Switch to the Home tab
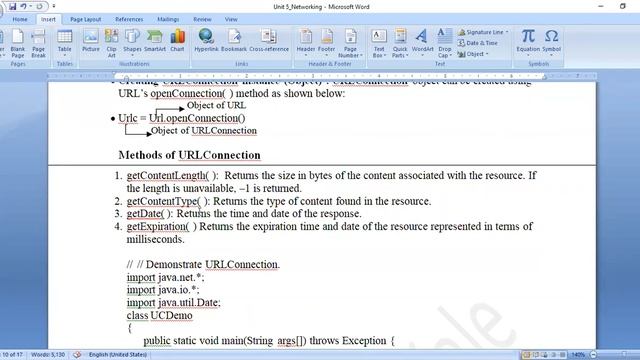The height and width of the screenshot is (360, 640). point(20,19)
